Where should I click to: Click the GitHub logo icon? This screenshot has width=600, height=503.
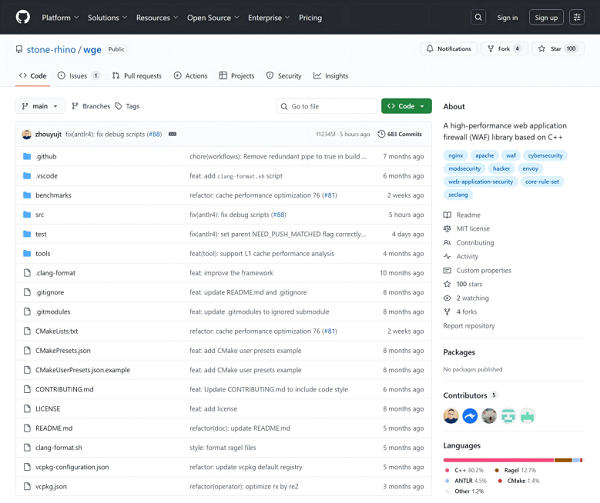[23, 17]
